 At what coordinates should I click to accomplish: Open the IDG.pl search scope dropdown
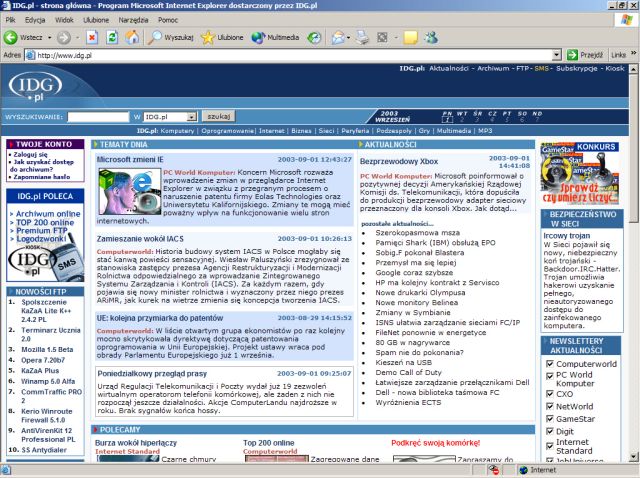coord(191,117)
